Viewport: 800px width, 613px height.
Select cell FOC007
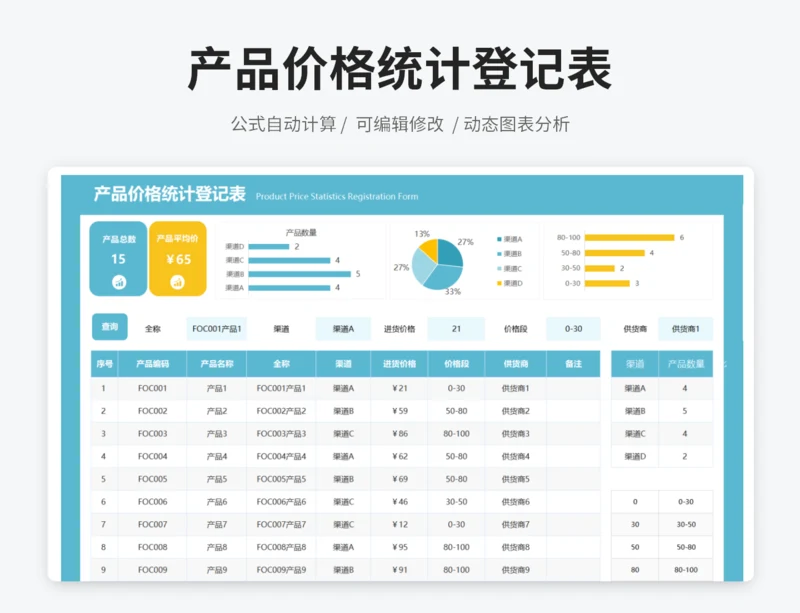pos(152,525)
